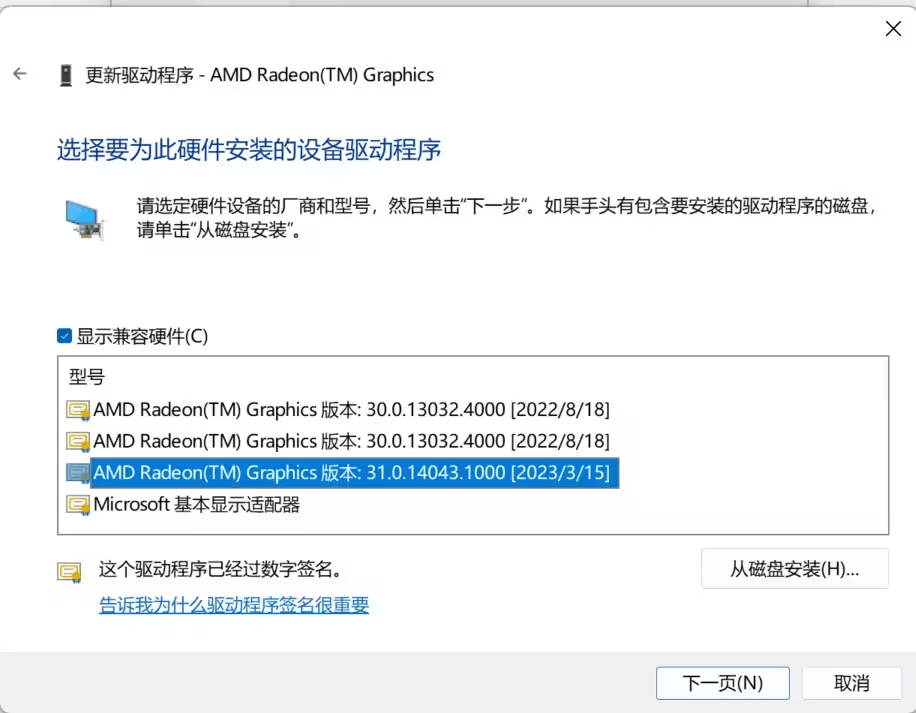The image size is (916, 713).
Task: Click the icon of the Microsoft 基本显示适配器 row
Action: click(x=77, y=505)
